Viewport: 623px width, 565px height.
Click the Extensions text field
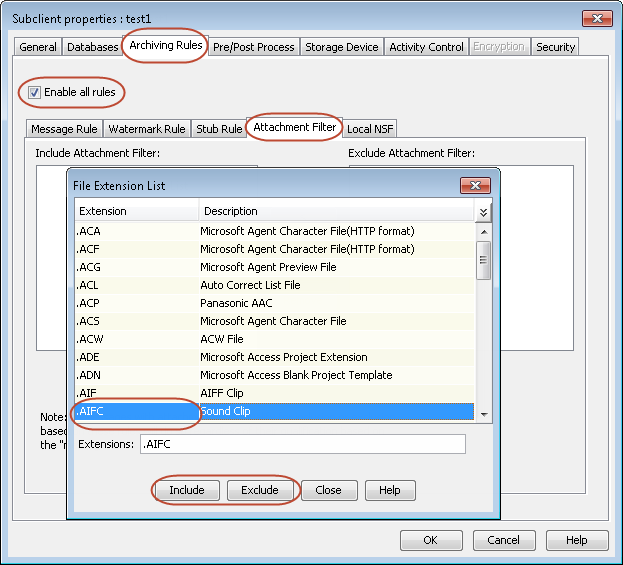pyautogui.click(x=302, y=444)
